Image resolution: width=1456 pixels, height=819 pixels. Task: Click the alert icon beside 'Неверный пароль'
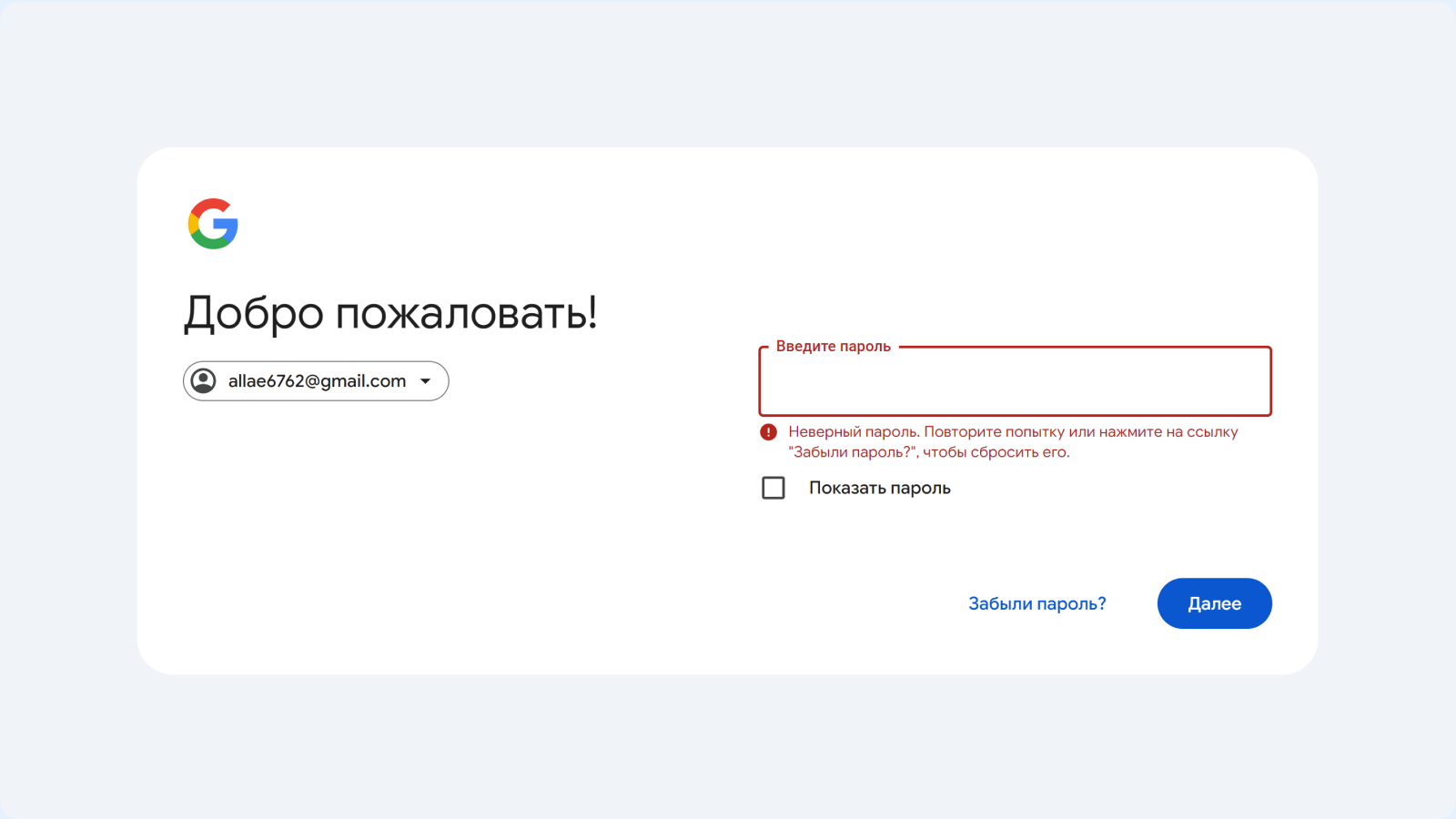(769, 431)
